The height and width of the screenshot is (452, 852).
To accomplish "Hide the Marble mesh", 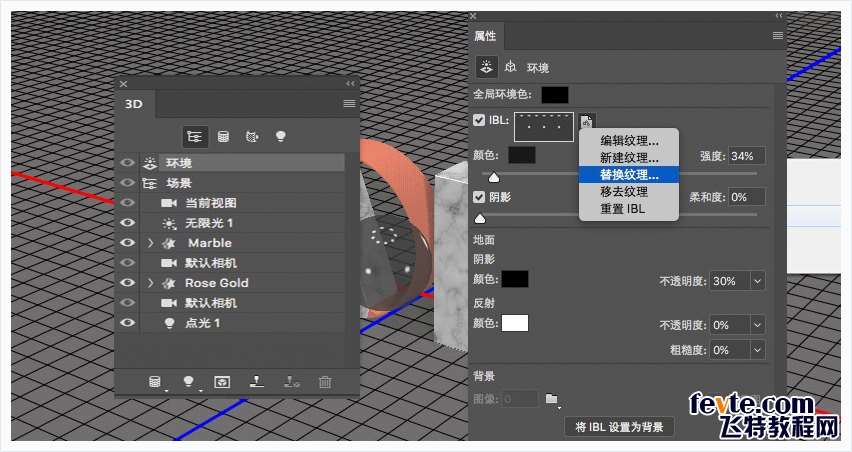I will [128, 242].
